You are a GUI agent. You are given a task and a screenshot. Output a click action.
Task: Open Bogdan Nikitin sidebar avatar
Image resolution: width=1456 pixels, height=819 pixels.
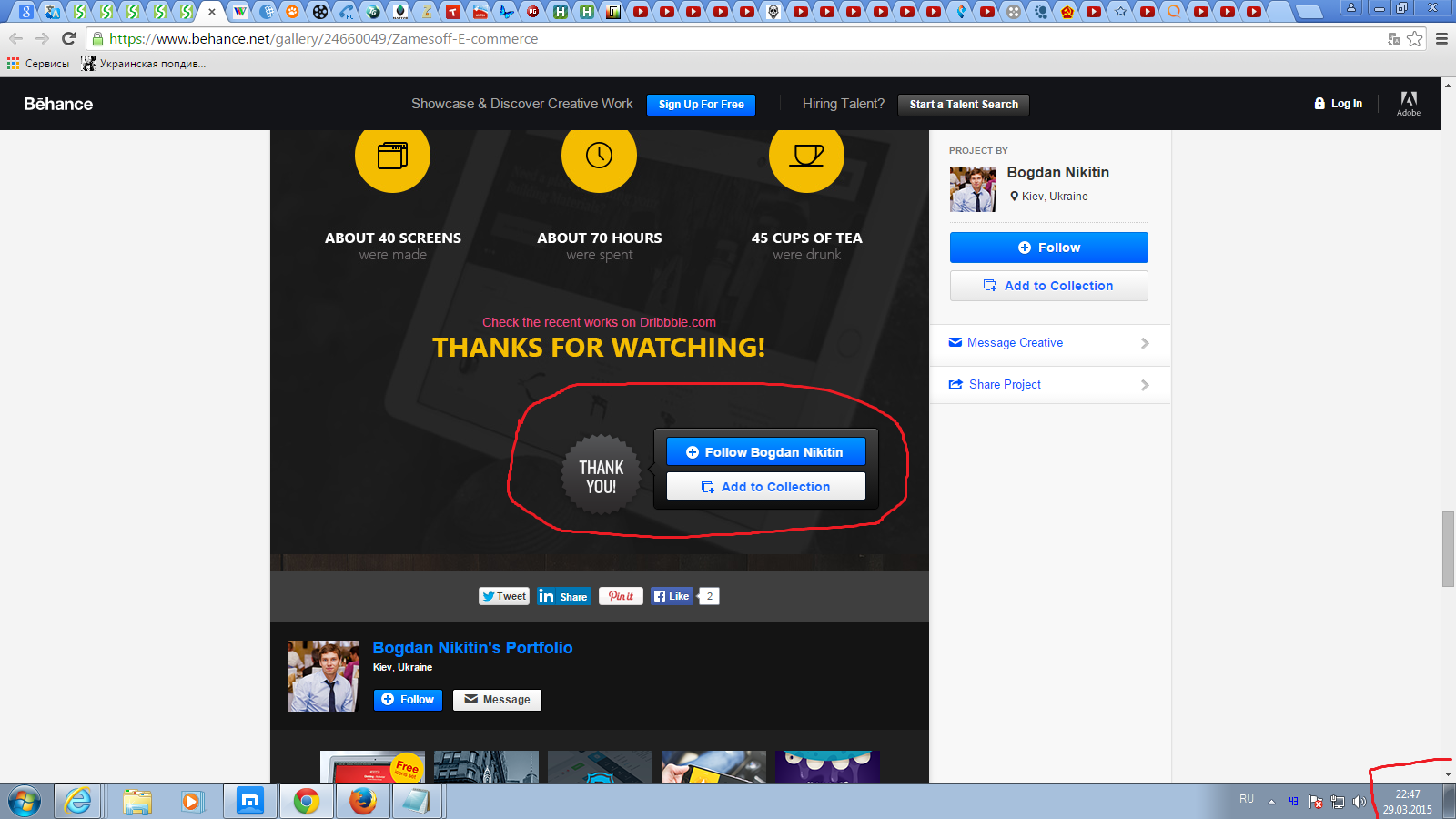[x=973, y=189]
